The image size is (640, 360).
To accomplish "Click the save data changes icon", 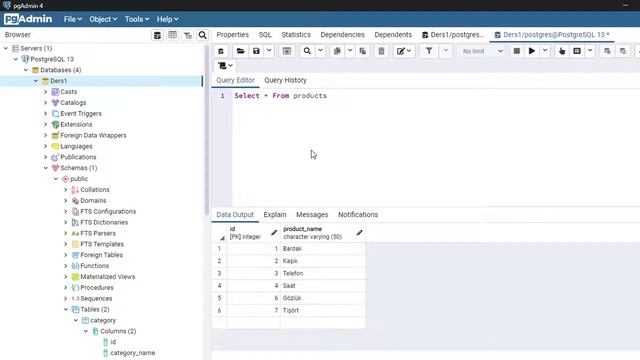I will 287,51.
